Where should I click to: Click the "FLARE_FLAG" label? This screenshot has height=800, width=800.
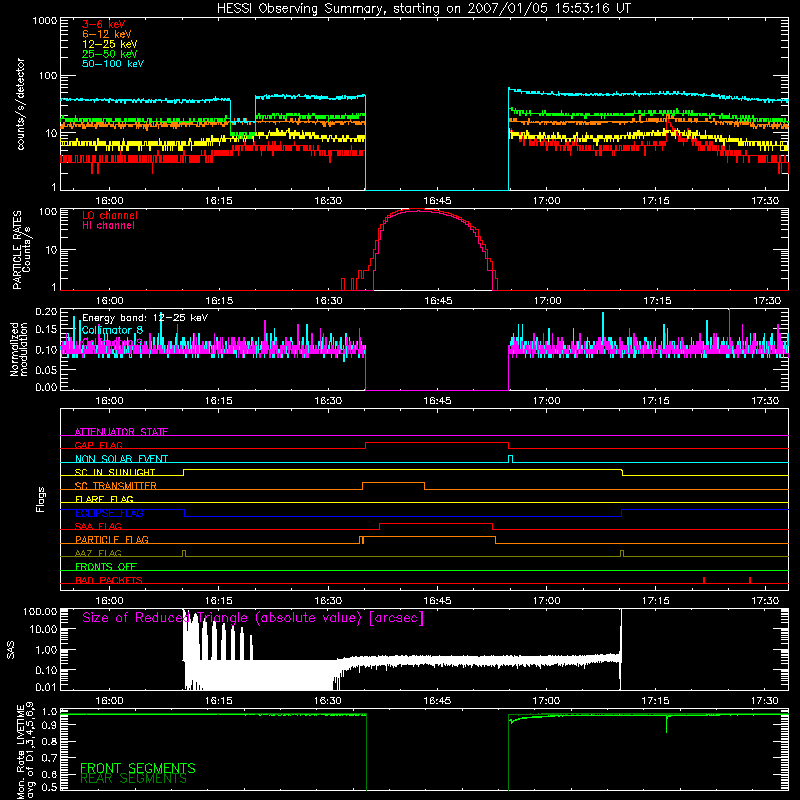pos(104,499)
